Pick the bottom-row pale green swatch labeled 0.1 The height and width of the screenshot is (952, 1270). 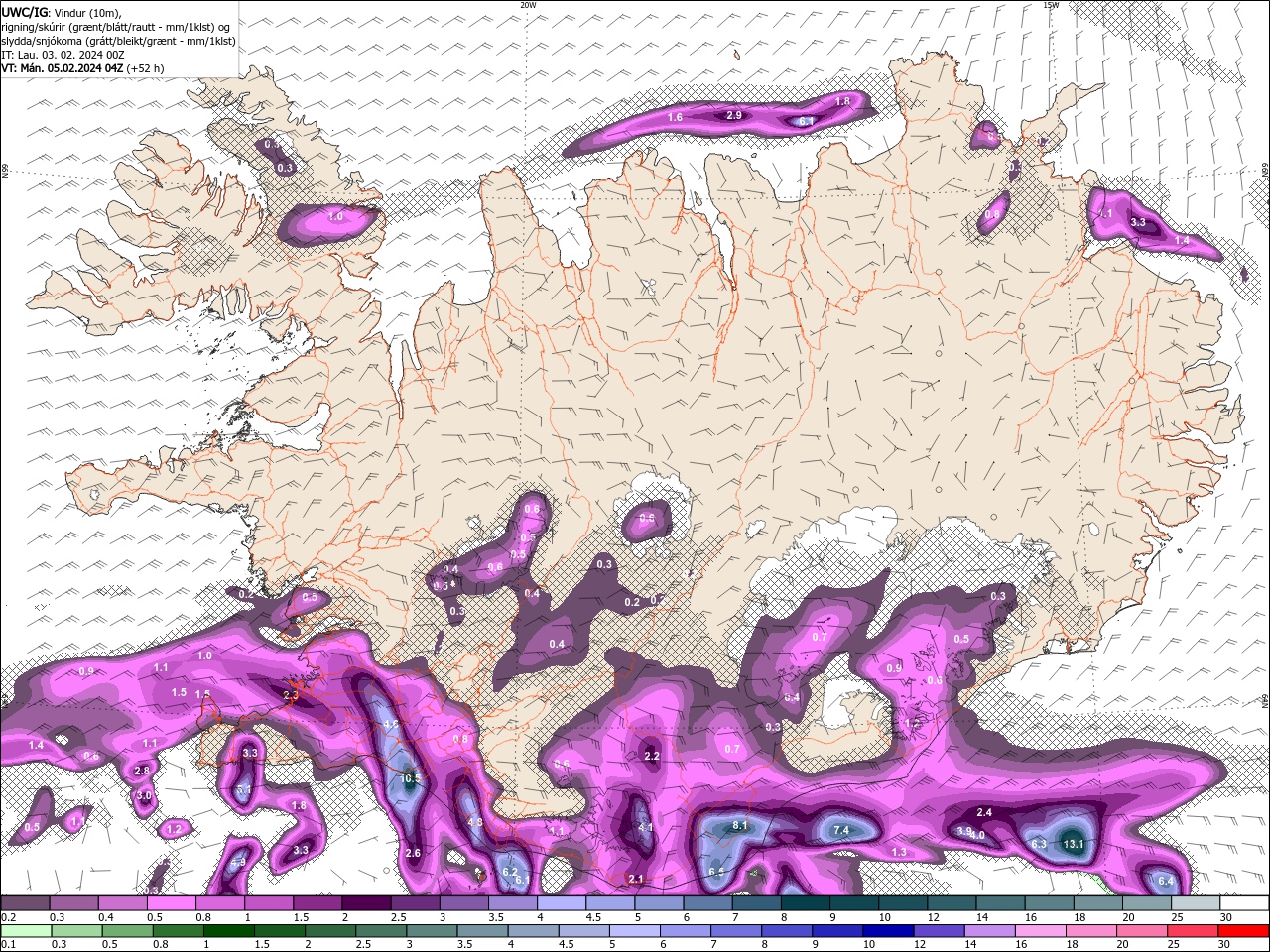click(x=25, y=930)
